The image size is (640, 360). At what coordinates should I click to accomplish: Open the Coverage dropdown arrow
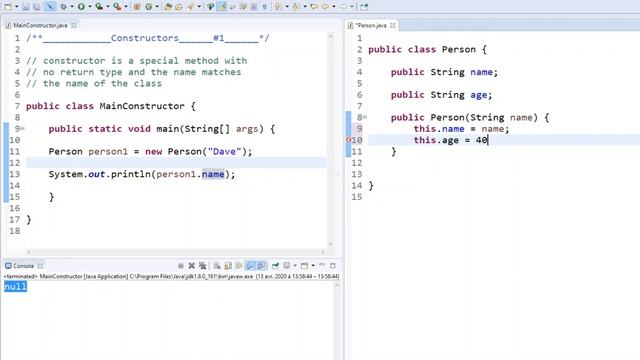pos(108,7)
